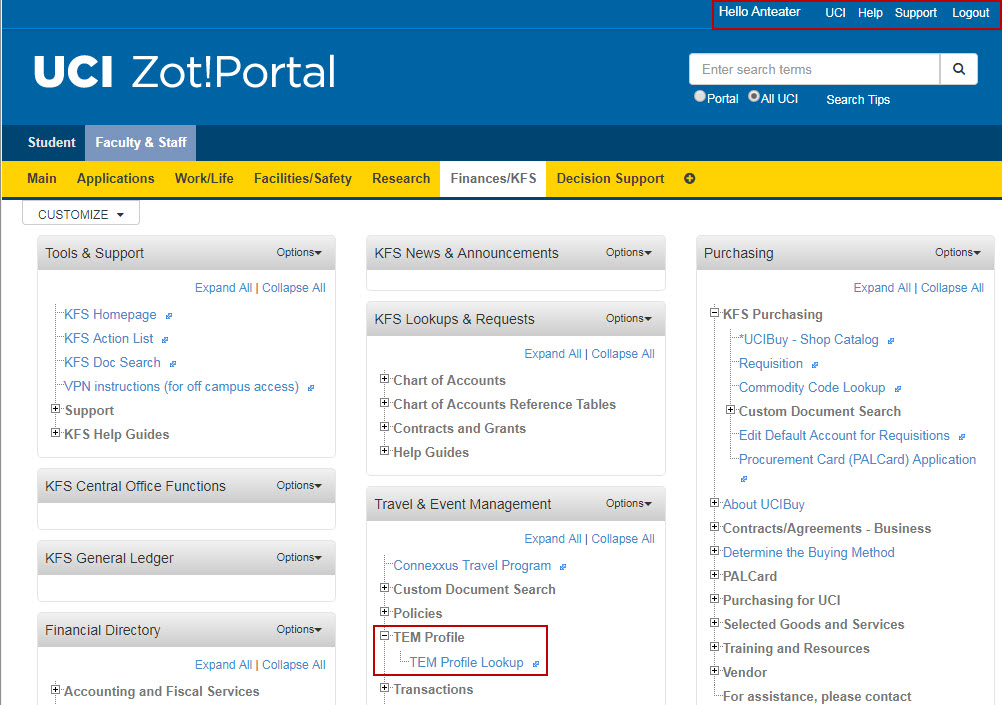Expand Contracts and Grants node
Image resolution: width=1002 pixels, height=705 pixels.
385,426
